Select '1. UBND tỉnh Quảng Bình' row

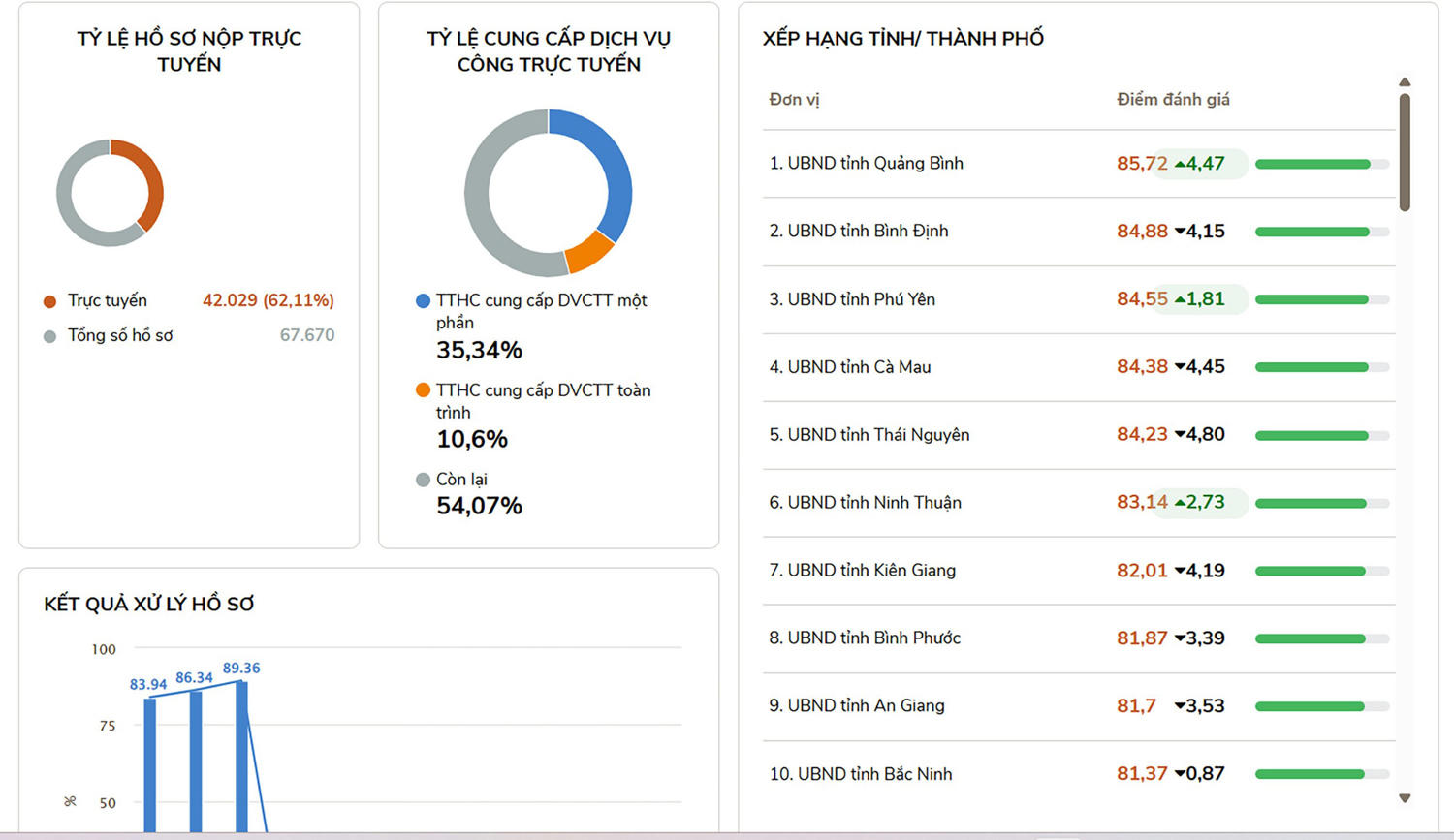[866, 163]
